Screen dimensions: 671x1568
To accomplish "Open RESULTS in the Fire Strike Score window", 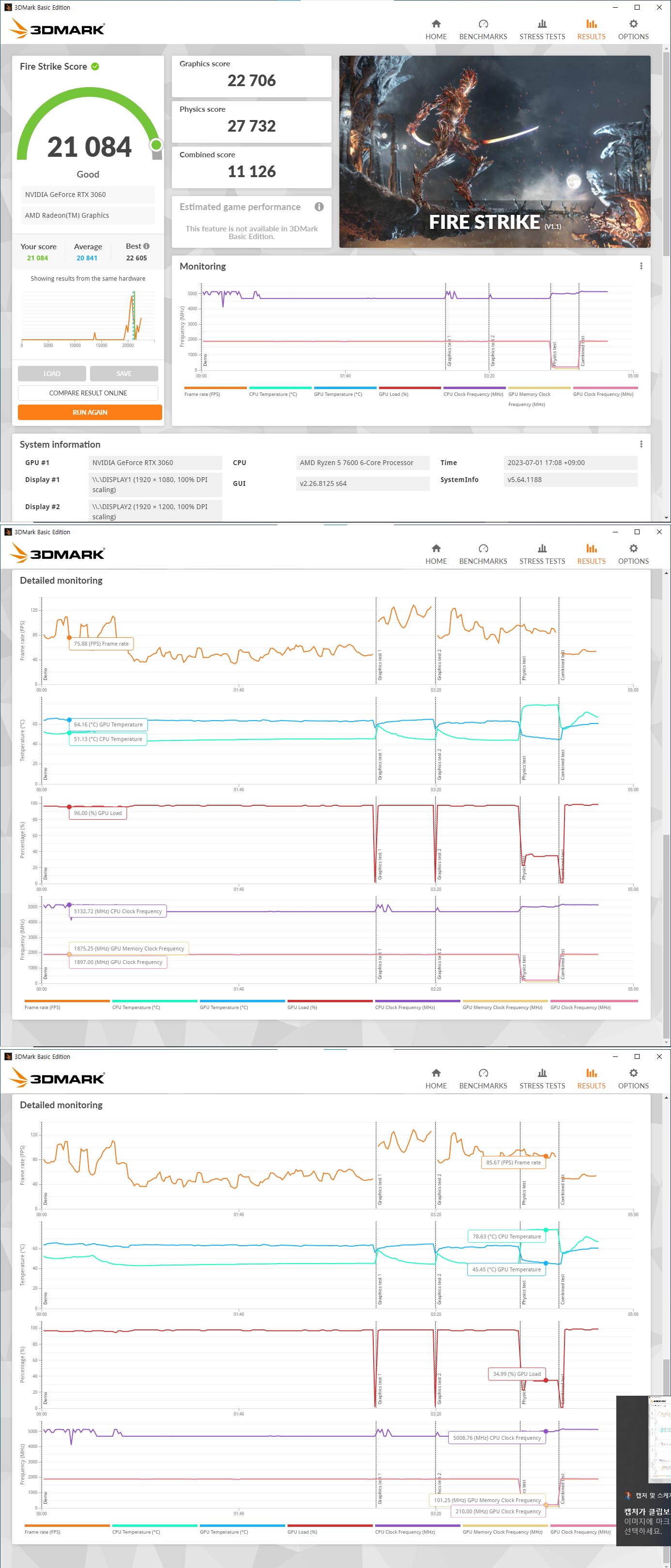I will tap(591, 29).
